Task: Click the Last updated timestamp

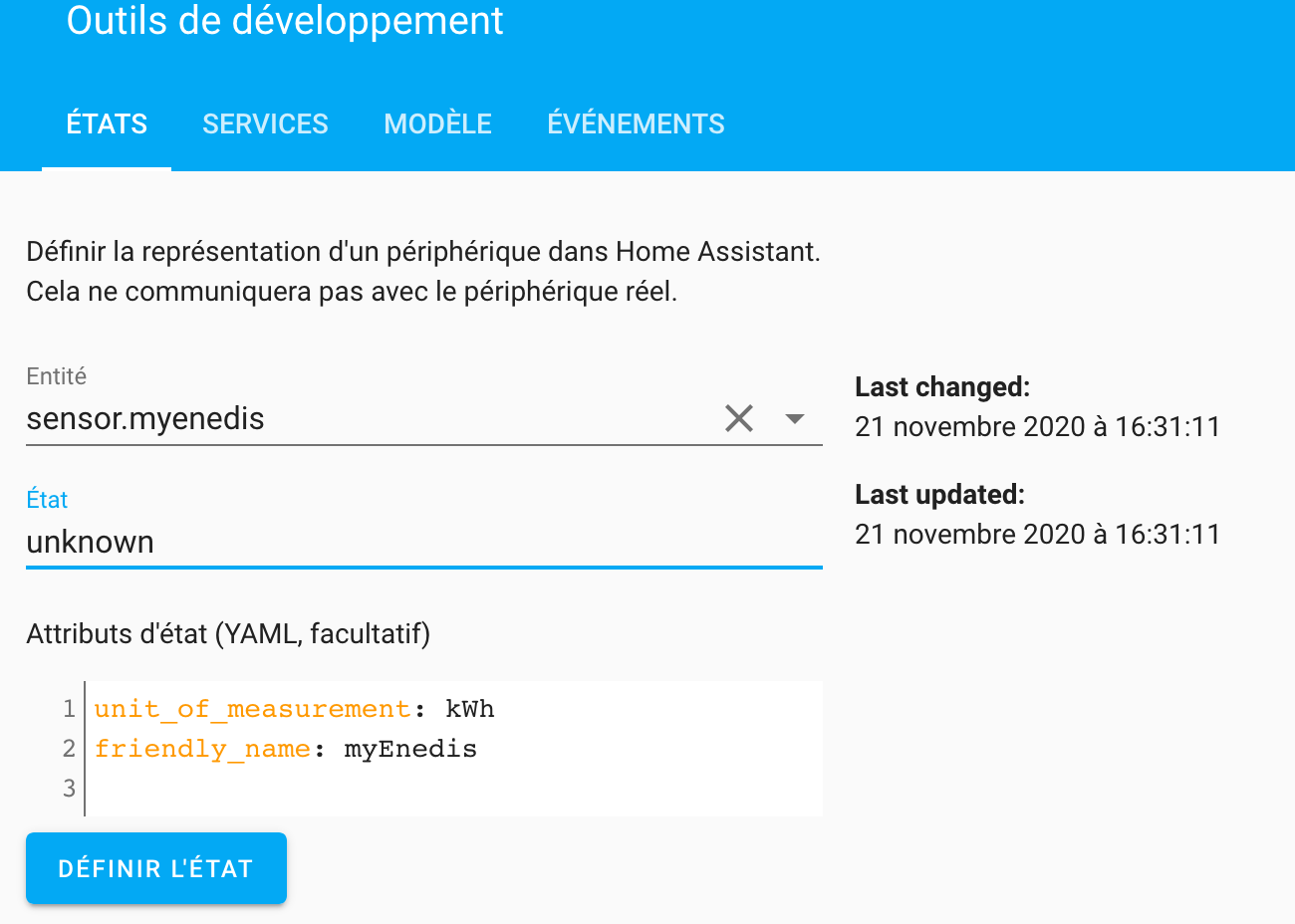Action: tap(1037, 535)
